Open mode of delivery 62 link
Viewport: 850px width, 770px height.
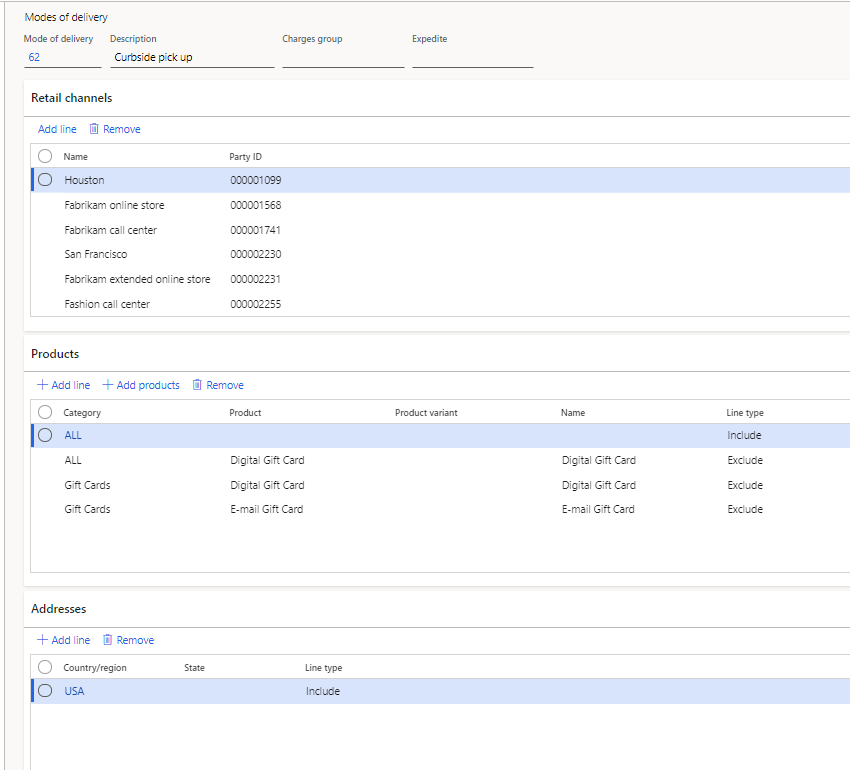click(34, 57)
